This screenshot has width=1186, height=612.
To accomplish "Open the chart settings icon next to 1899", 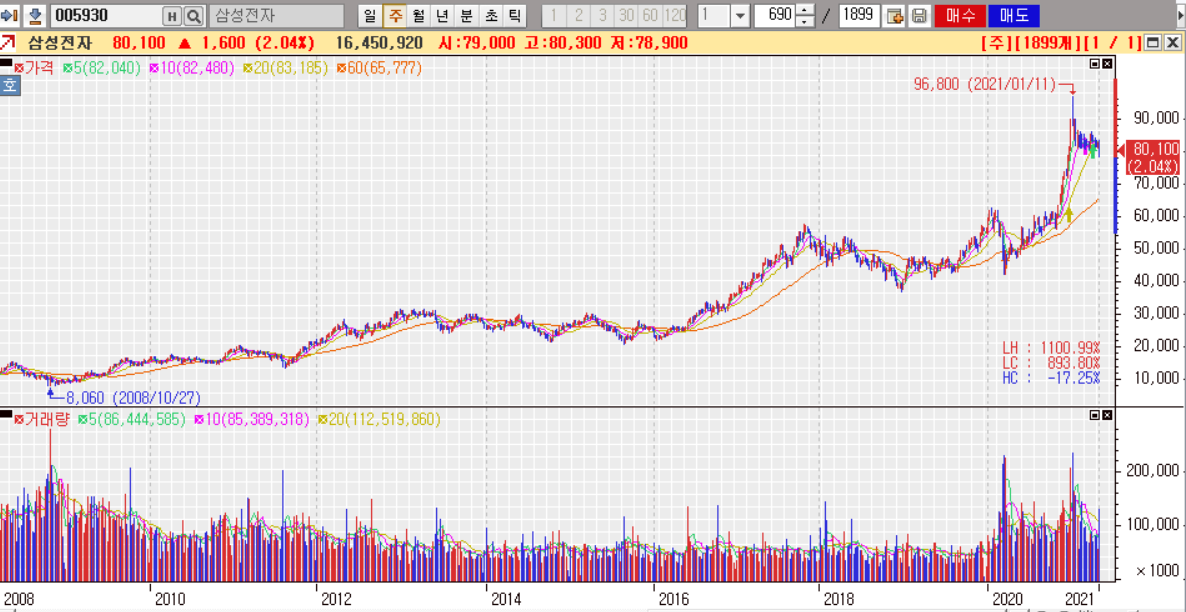I will pos(896,15).
